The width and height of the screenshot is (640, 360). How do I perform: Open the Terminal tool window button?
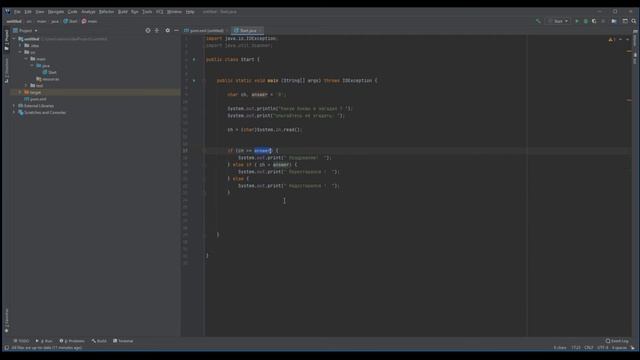tap(123, 341)
